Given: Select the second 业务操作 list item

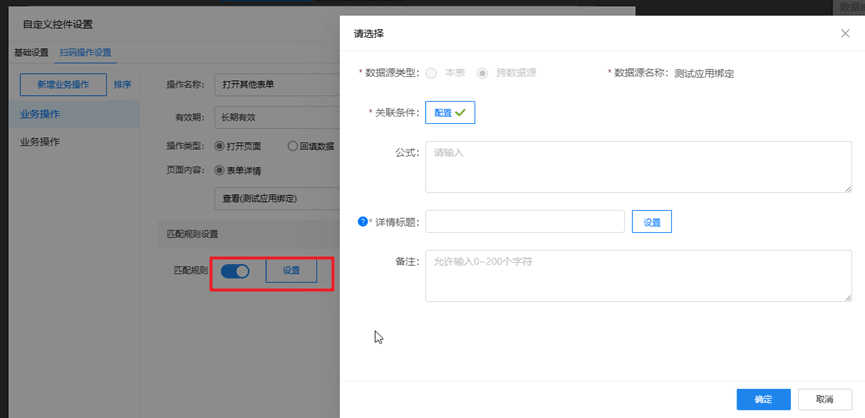Looking at the screenshot, I should click(74, 142).
